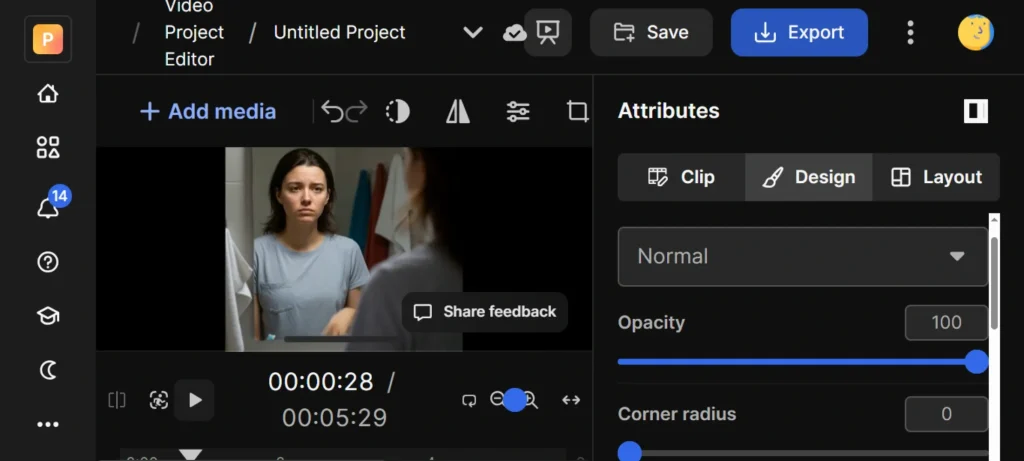Click the opacity half-circle toolbar icon

pos(398,111)
